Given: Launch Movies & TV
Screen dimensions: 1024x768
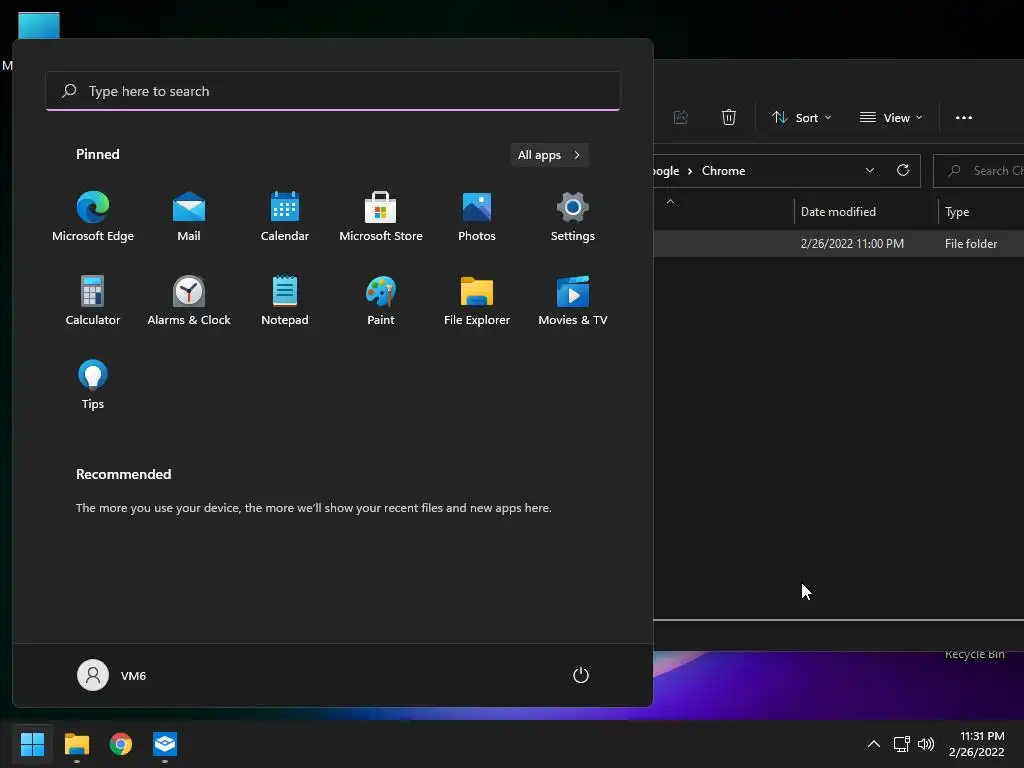Looking at the screenshot, I should [x=573, y=300].
